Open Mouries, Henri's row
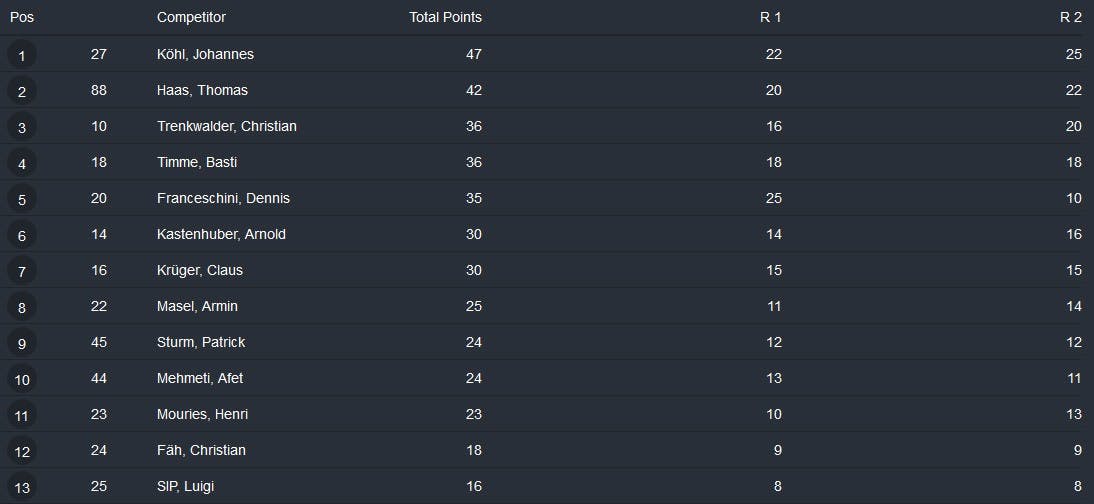 click(202, 414)
